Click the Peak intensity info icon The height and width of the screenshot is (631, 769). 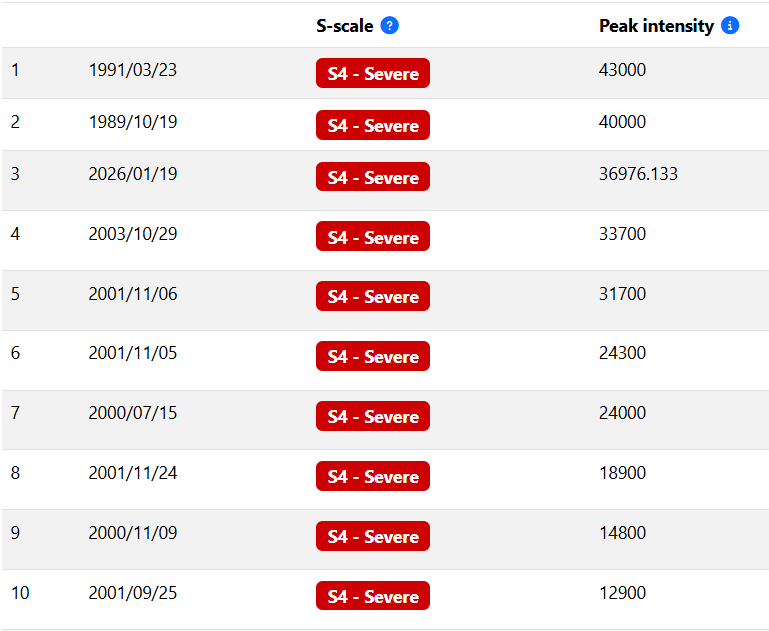pos(730,25)
